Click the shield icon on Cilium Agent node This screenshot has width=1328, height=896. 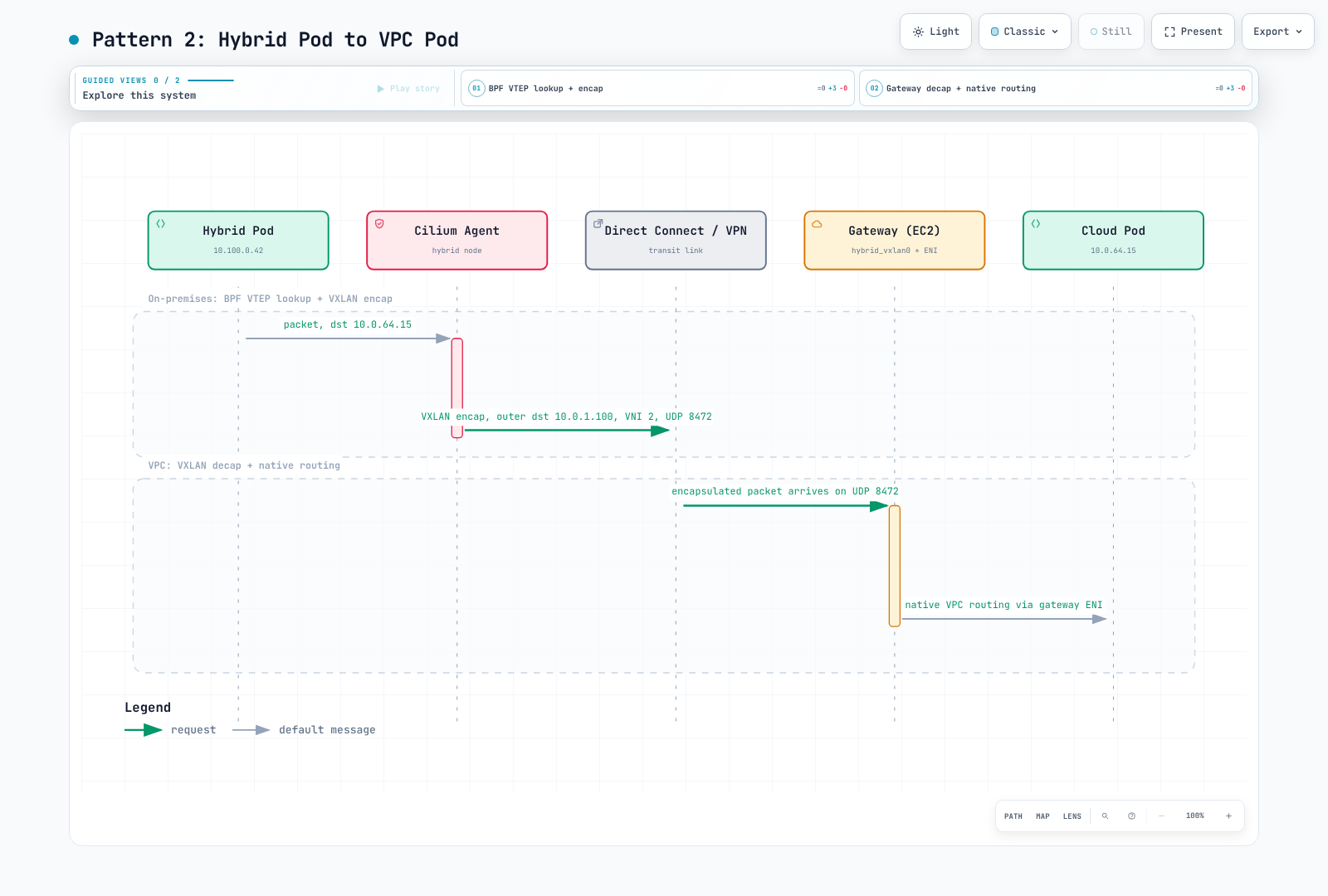click(x=379, y=224)
